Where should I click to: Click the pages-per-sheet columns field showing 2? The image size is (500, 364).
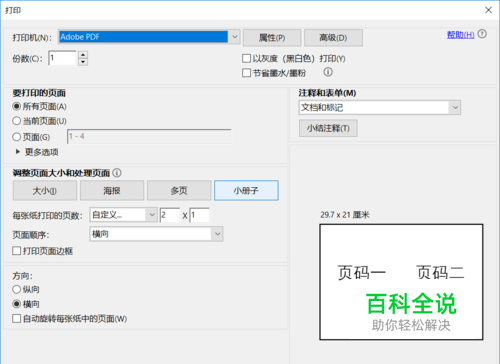(170, 215)
